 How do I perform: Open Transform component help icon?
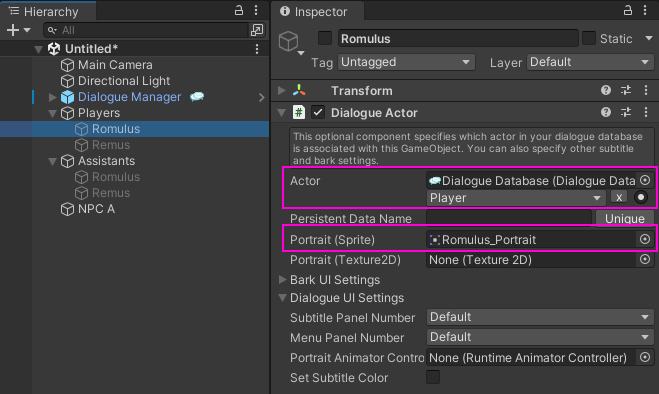(x=606, y=90)
